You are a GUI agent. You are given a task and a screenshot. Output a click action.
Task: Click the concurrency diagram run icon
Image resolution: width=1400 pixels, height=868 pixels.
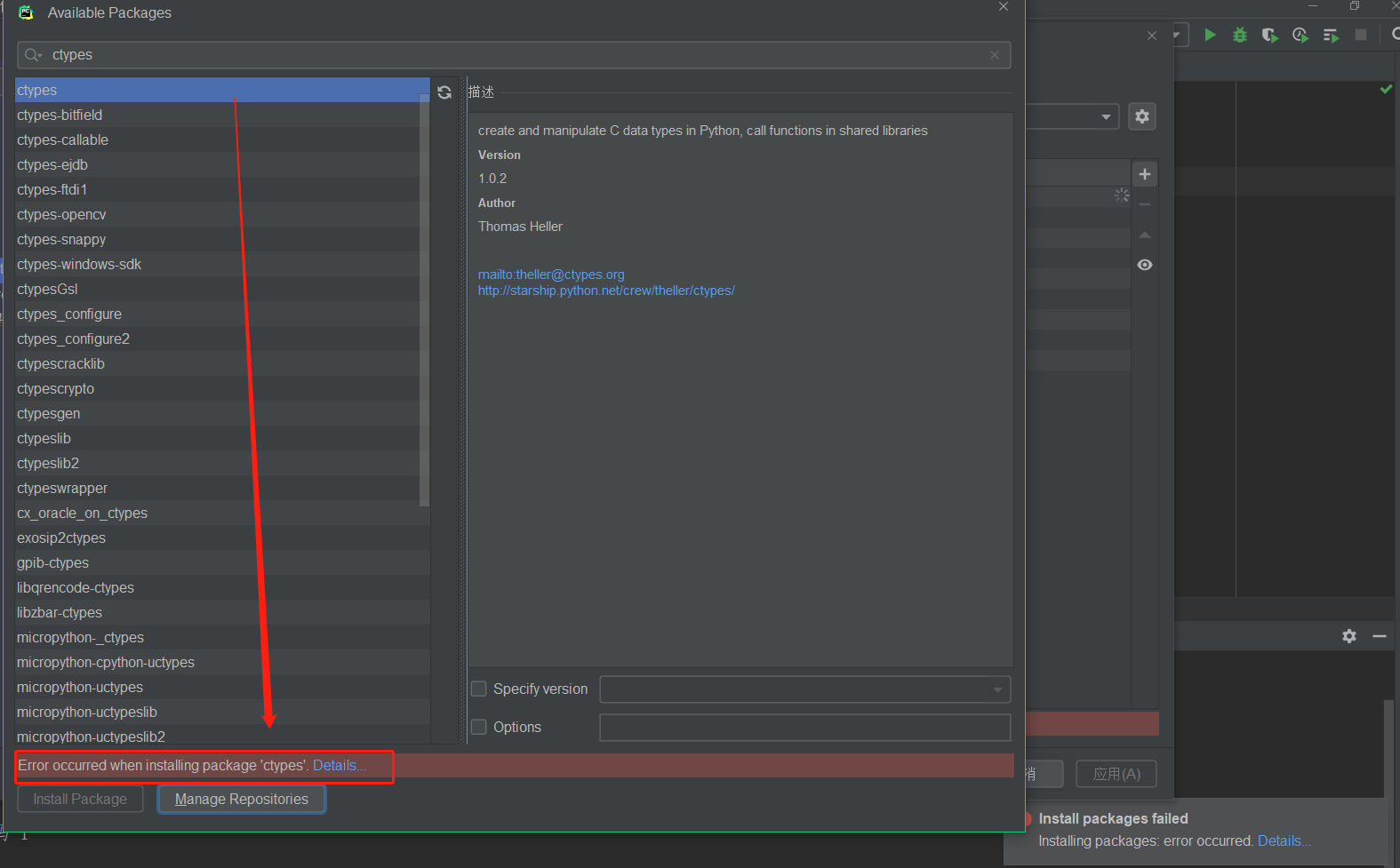coord(1331,35)
